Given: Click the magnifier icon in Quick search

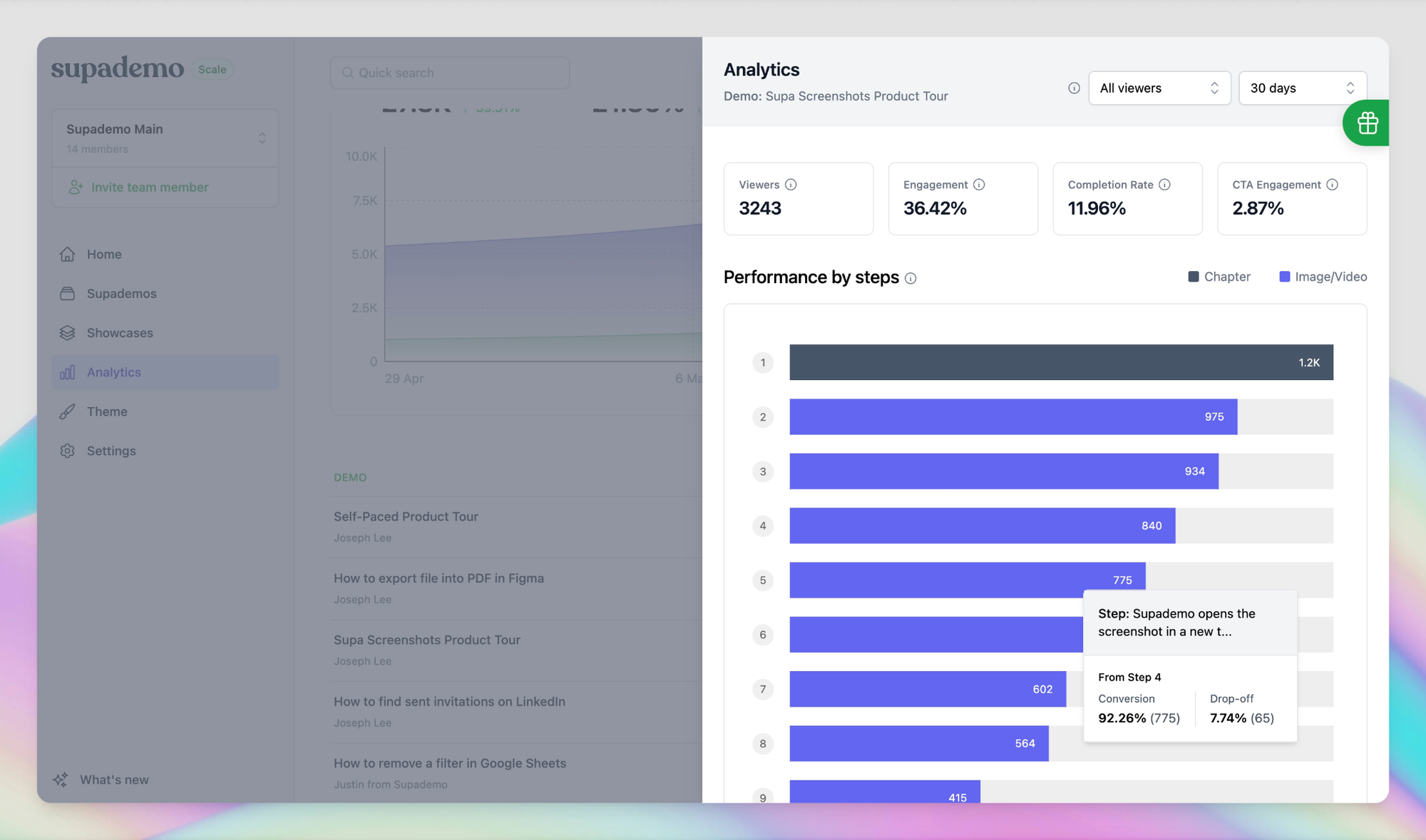Looking at the screenshot, I should click(x=348, y=73).
